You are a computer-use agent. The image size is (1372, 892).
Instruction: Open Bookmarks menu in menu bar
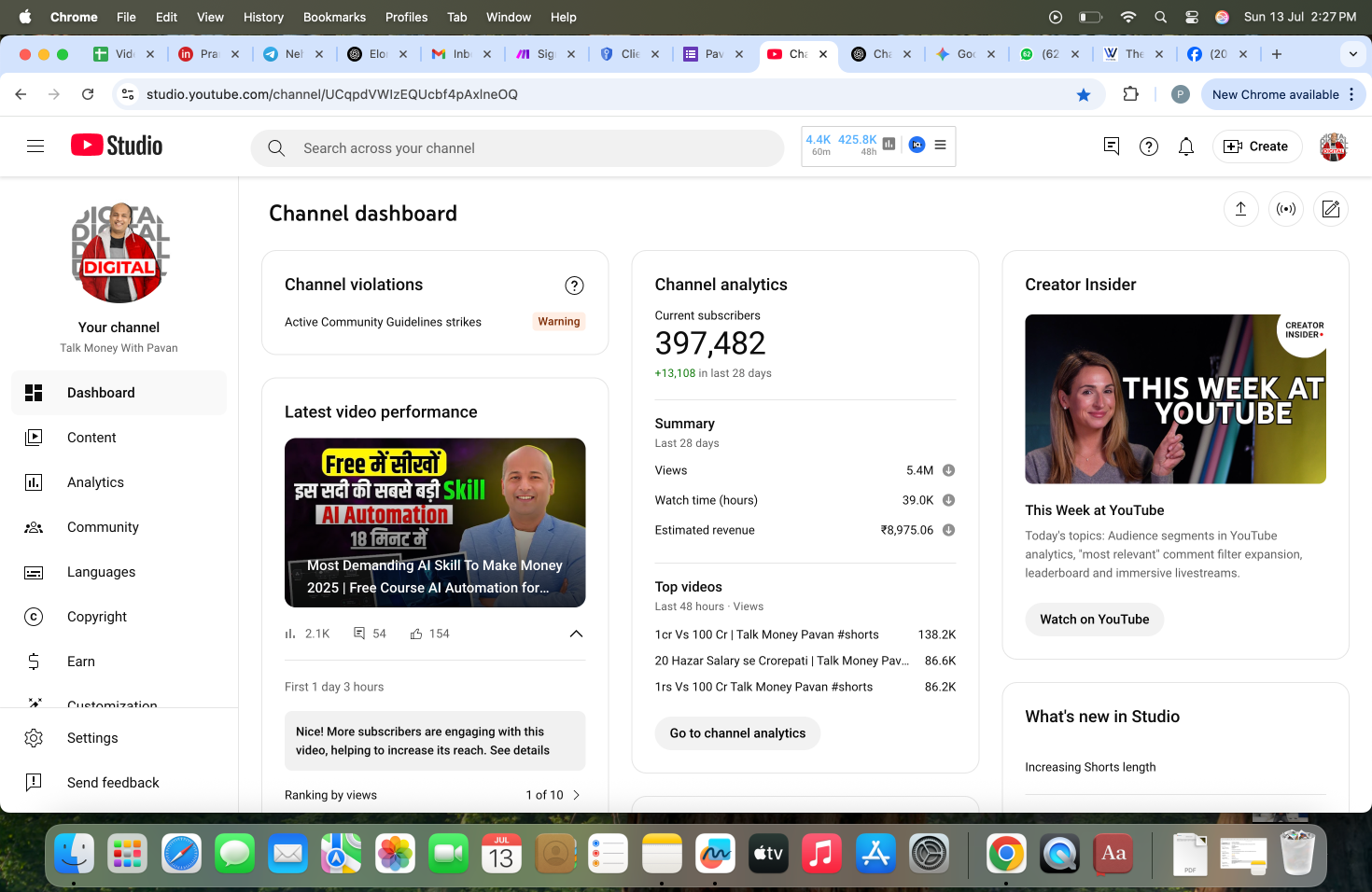coord(334,17)
